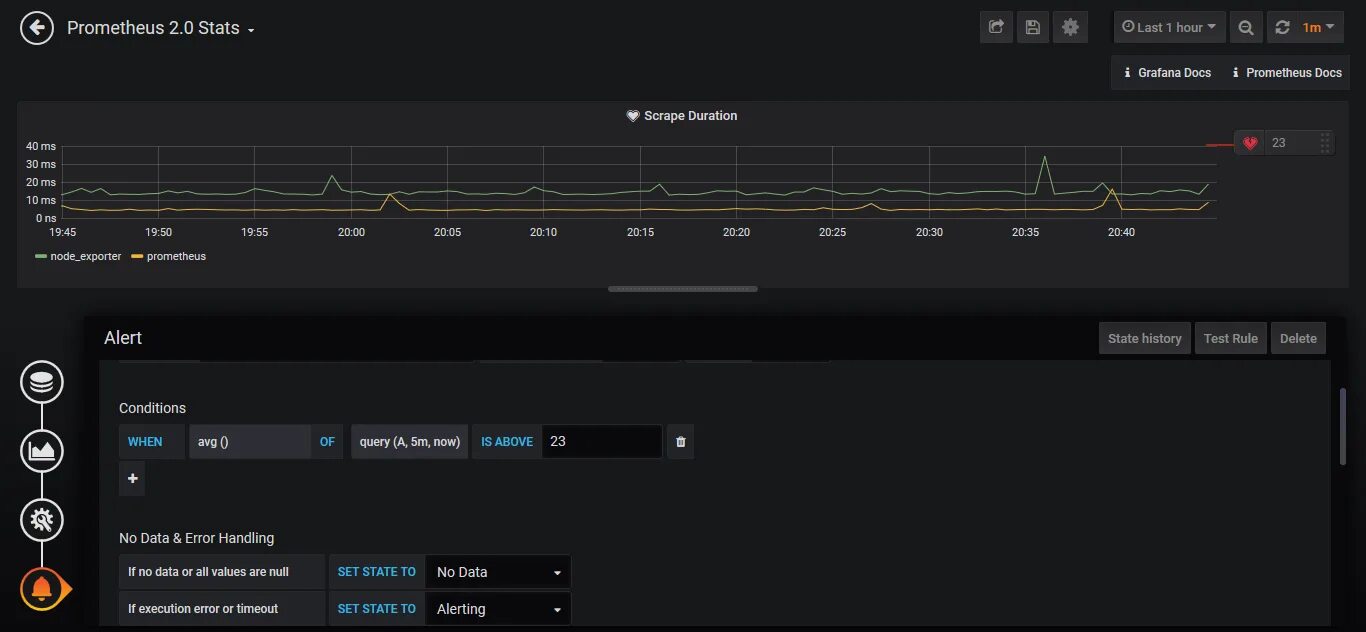Click the No Data & Error Handling heading
Screen dimensions: 1366x632
pyautogui.click(x=196, y=538)
